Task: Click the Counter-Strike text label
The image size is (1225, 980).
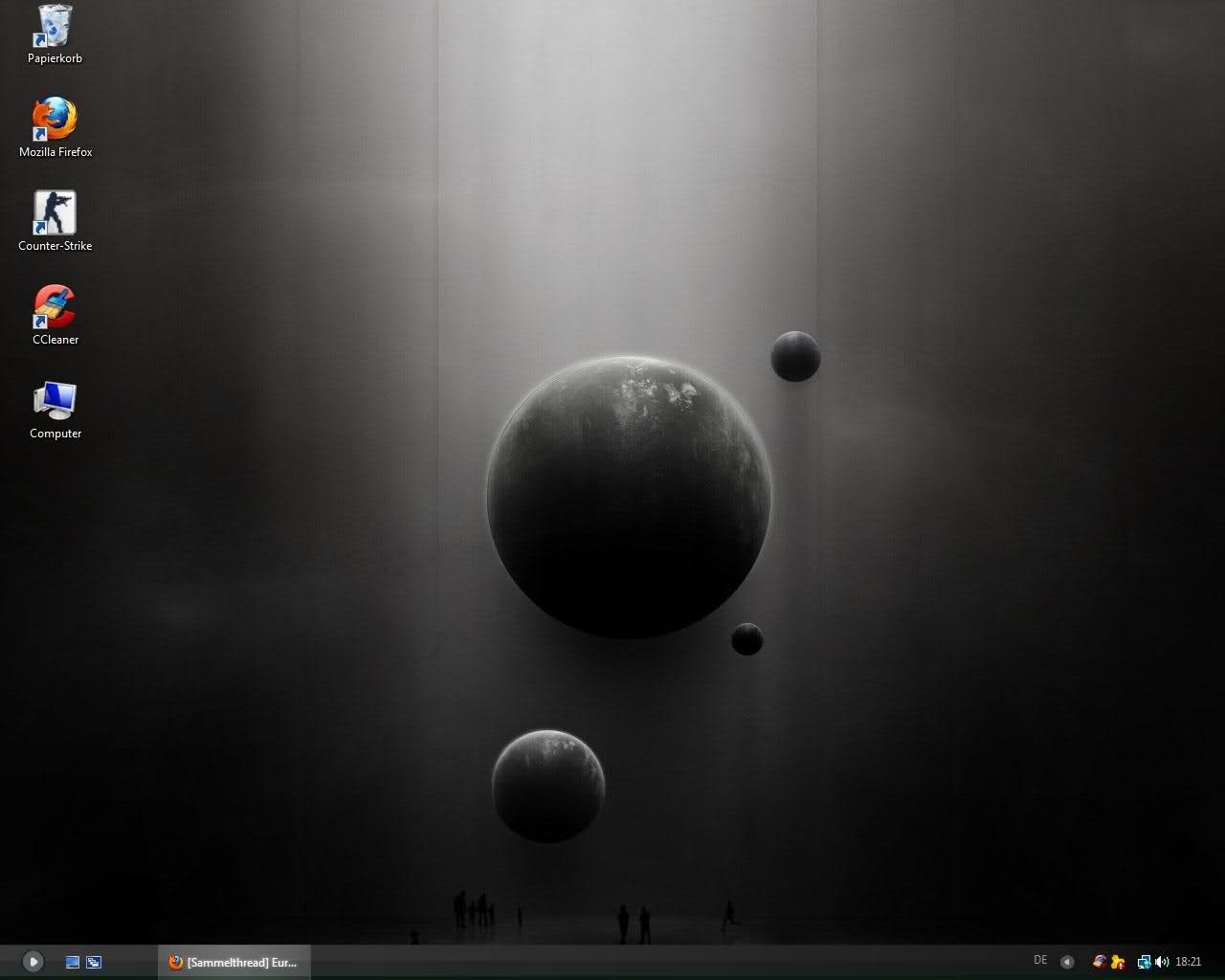Action: [x=55, y=246]
